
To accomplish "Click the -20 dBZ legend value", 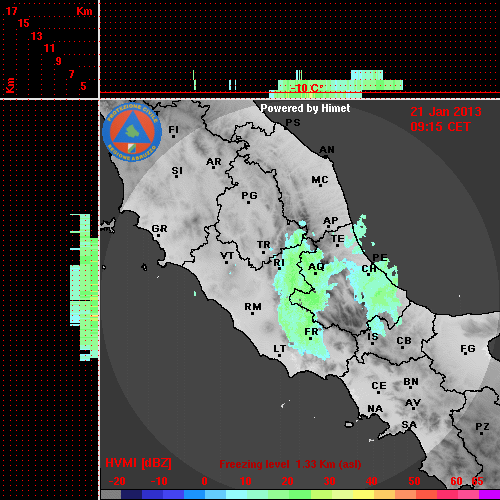I will (117, 481).
